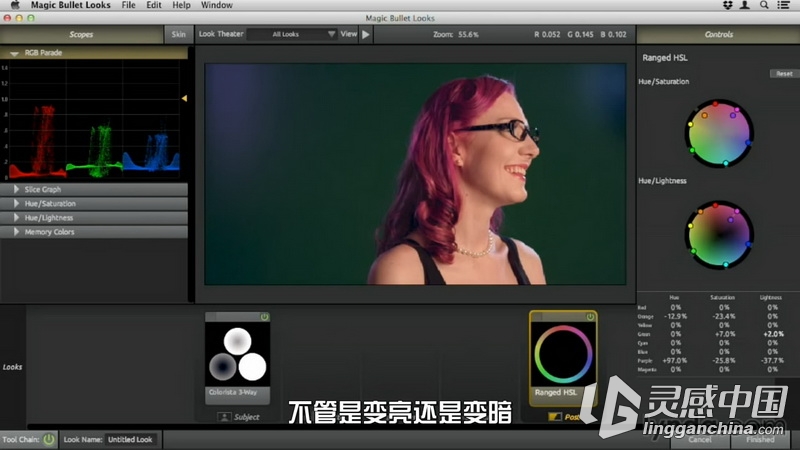Select the red handle on Hue/Lightness wheel
This screenshot has height=450, width=800.
(x=716, y=205)
